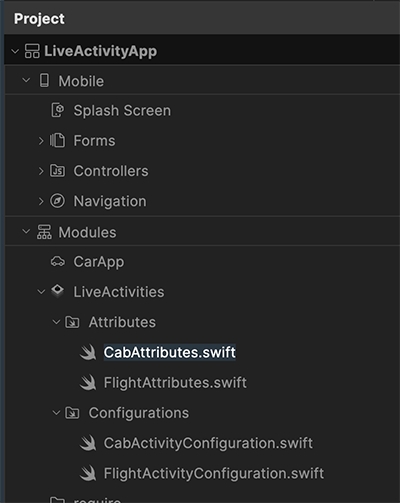Viewport: 400px width, 503px height.
Task: Click the Splash Screen icon
Action: [58, 110]
